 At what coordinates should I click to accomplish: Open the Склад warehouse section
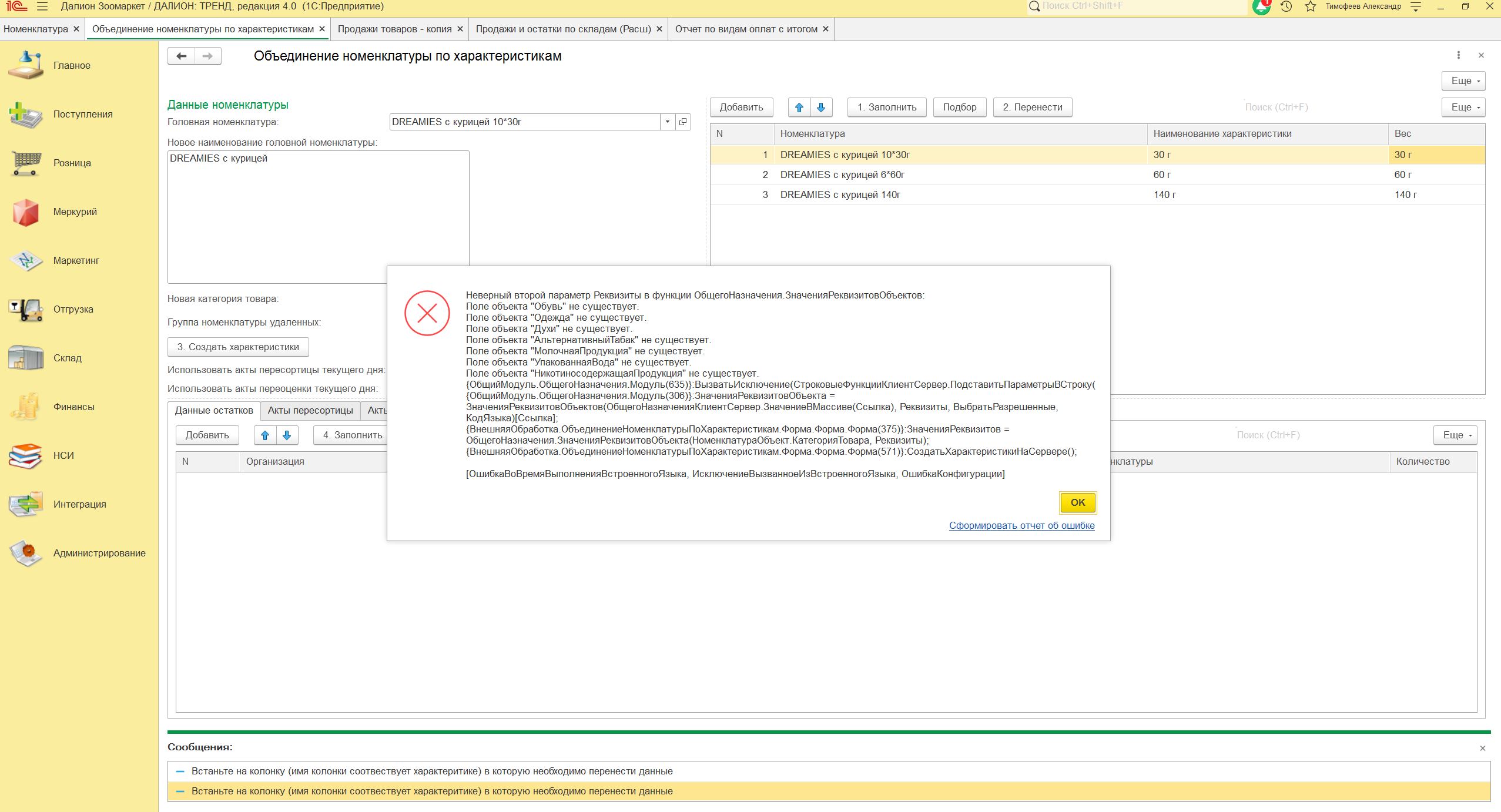click(x=25, y=358)
